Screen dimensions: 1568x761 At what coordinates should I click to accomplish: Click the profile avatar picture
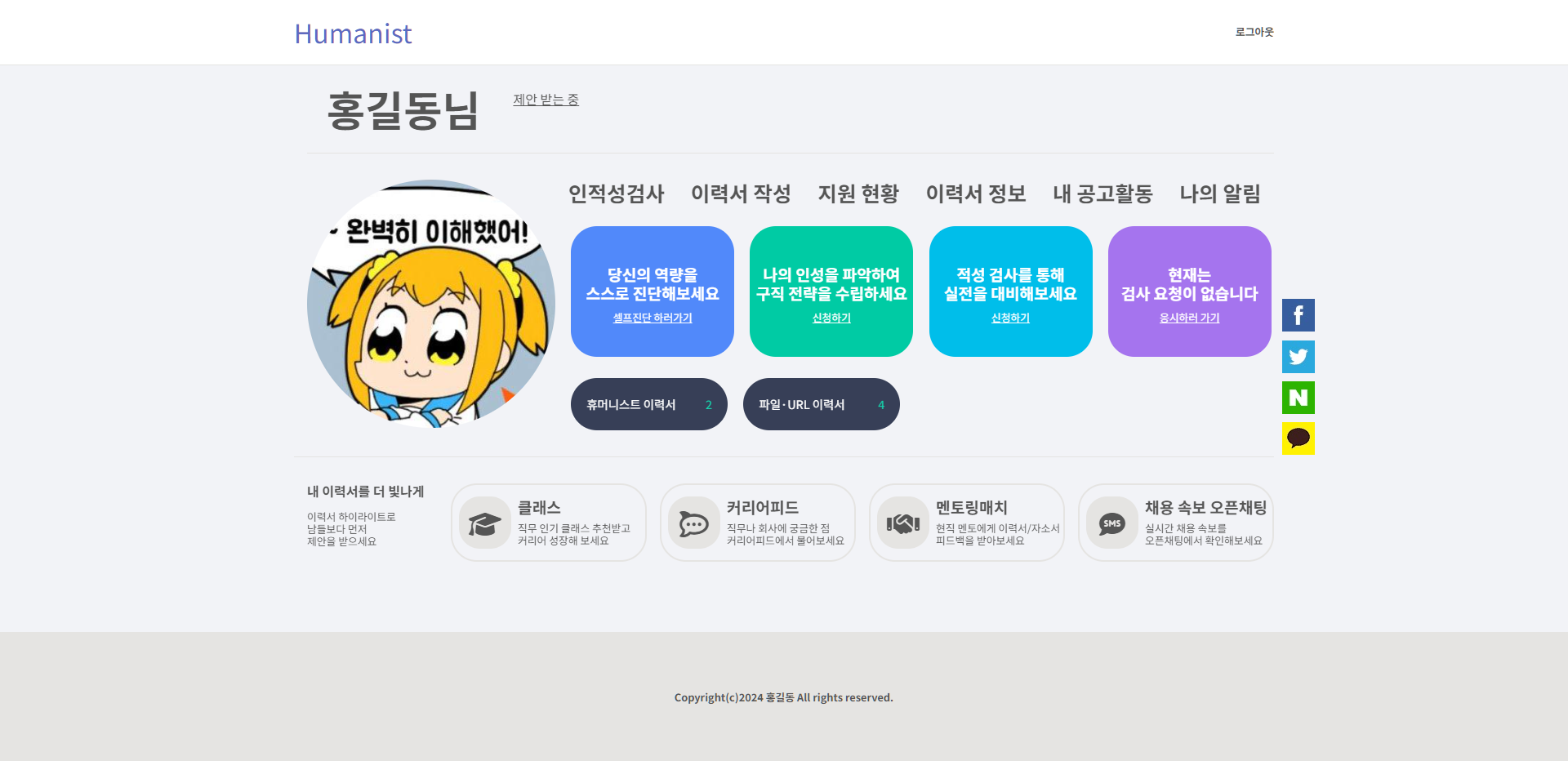tap(431, 304)
